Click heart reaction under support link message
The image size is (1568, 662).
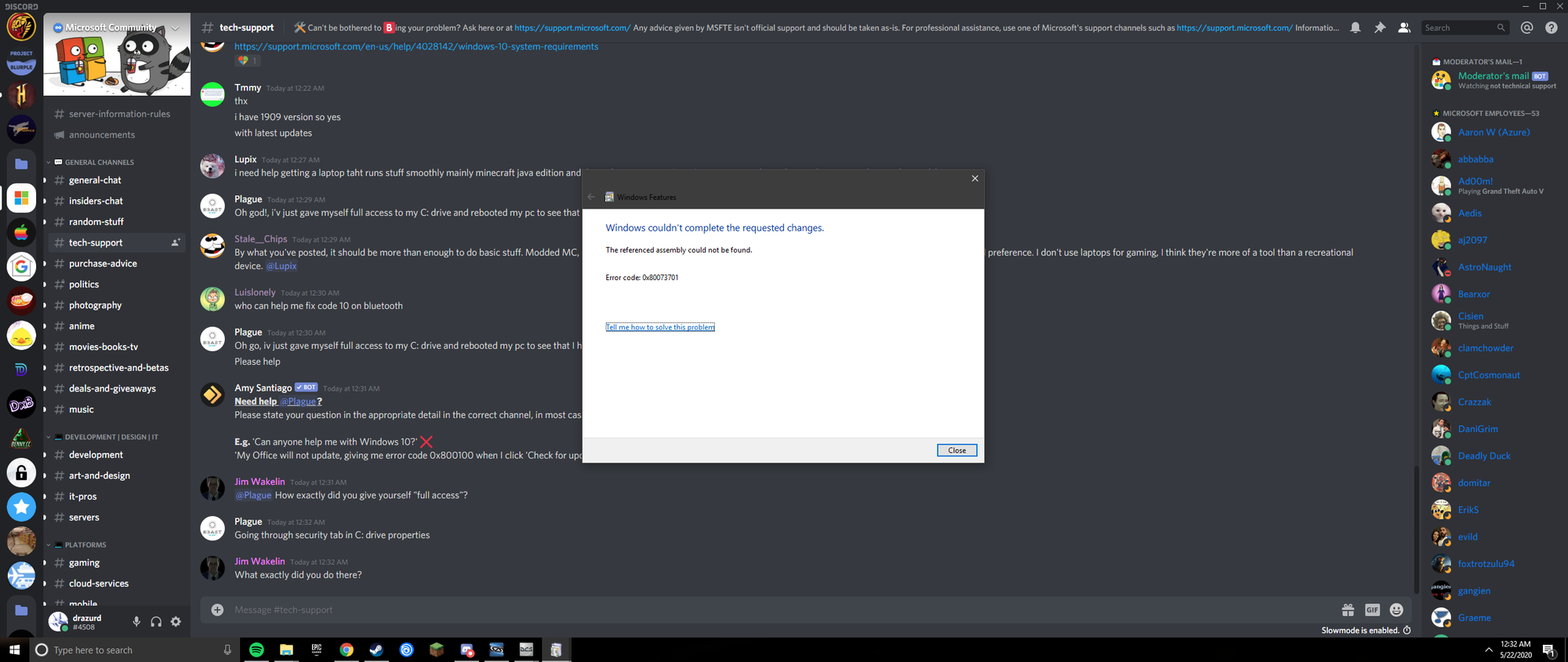248,60
